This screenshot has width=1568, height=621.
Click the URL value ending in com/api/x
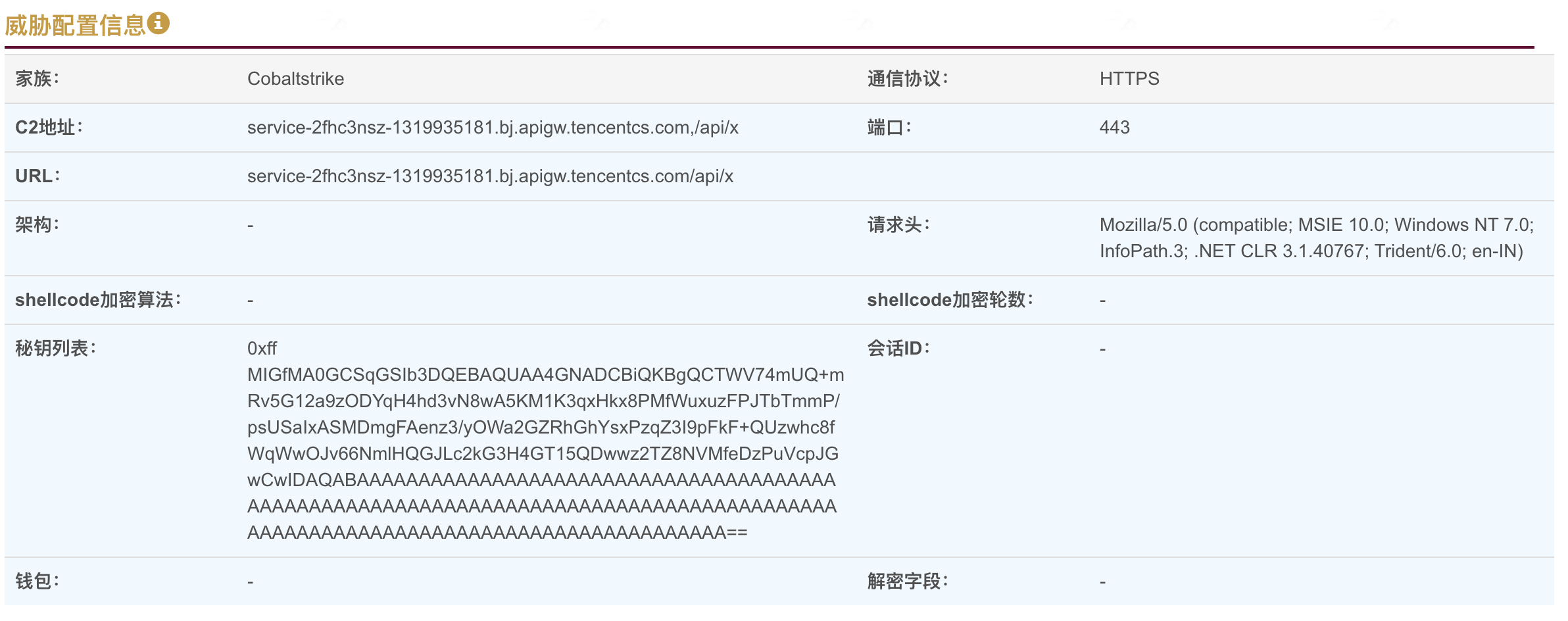490,176
